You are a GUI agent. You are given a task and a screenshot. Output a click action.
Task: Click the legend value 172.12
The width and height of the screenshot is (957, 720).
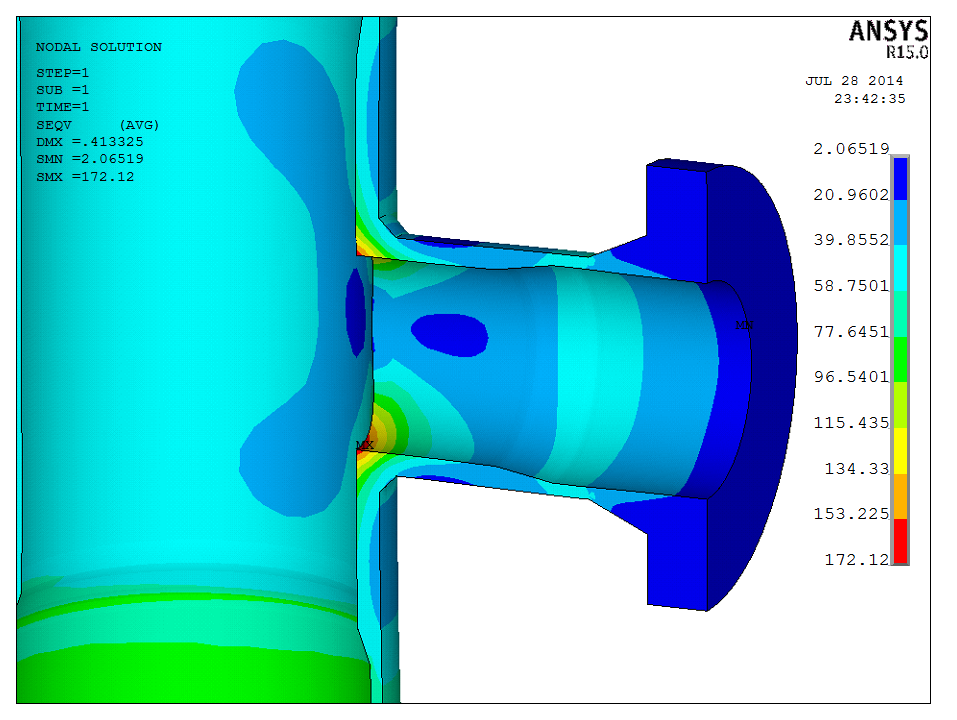pos(857,559)
